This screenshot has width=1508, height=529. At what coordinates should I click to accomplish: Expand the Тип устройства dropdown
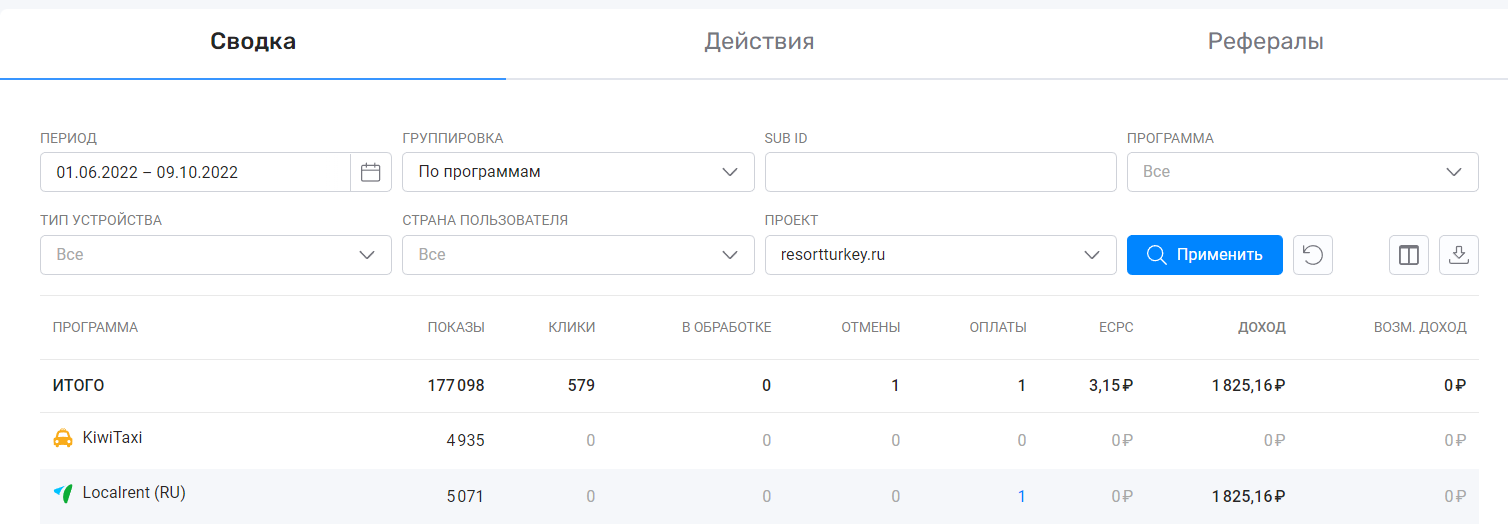point(215,255)
